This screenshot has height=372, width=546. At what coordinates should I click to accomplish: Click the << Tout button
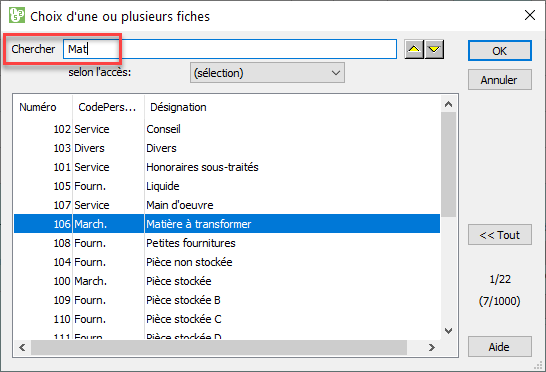click(500, 235)
